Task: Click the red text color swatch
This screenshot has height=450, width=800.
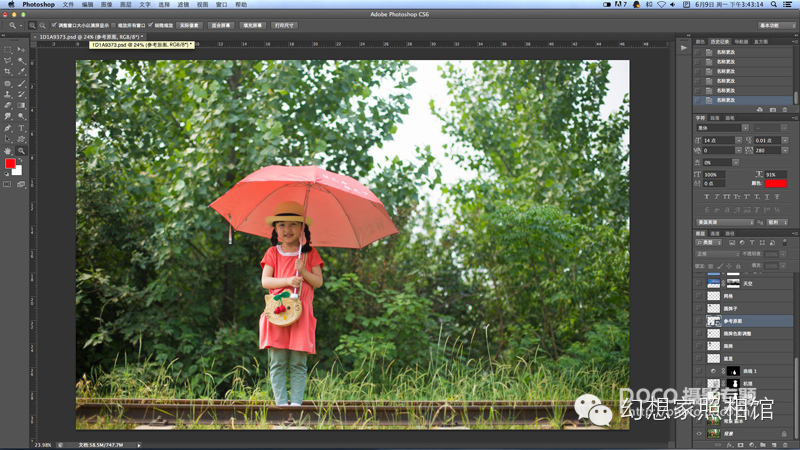Action: pyautogui.click(x=776, y=183)
